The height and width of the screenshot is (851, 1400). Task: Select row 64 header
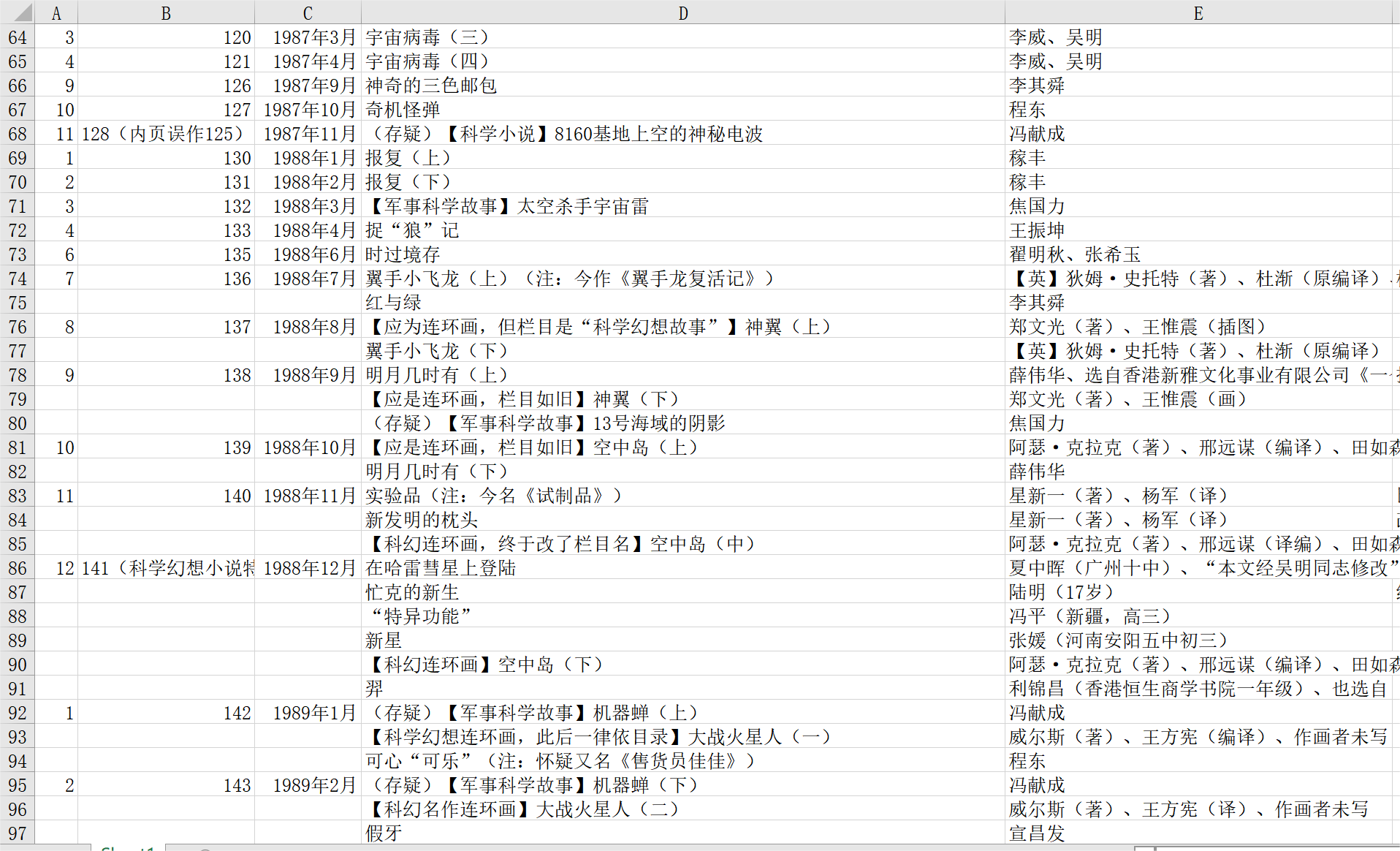(x=18, y=37)
